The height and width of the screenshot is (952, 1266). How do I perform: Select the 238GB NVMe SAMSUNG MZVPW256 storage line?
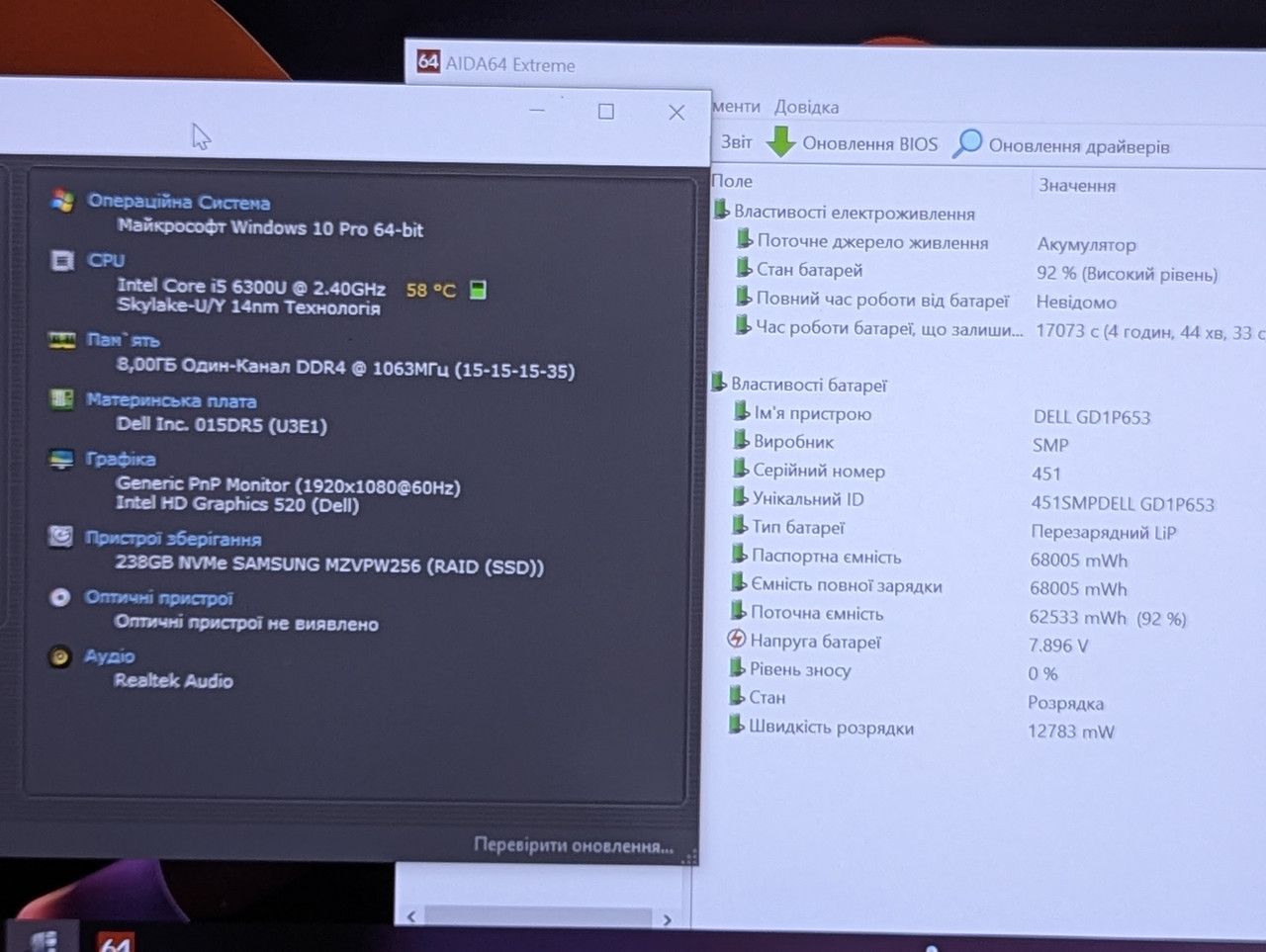pos(329,565)
